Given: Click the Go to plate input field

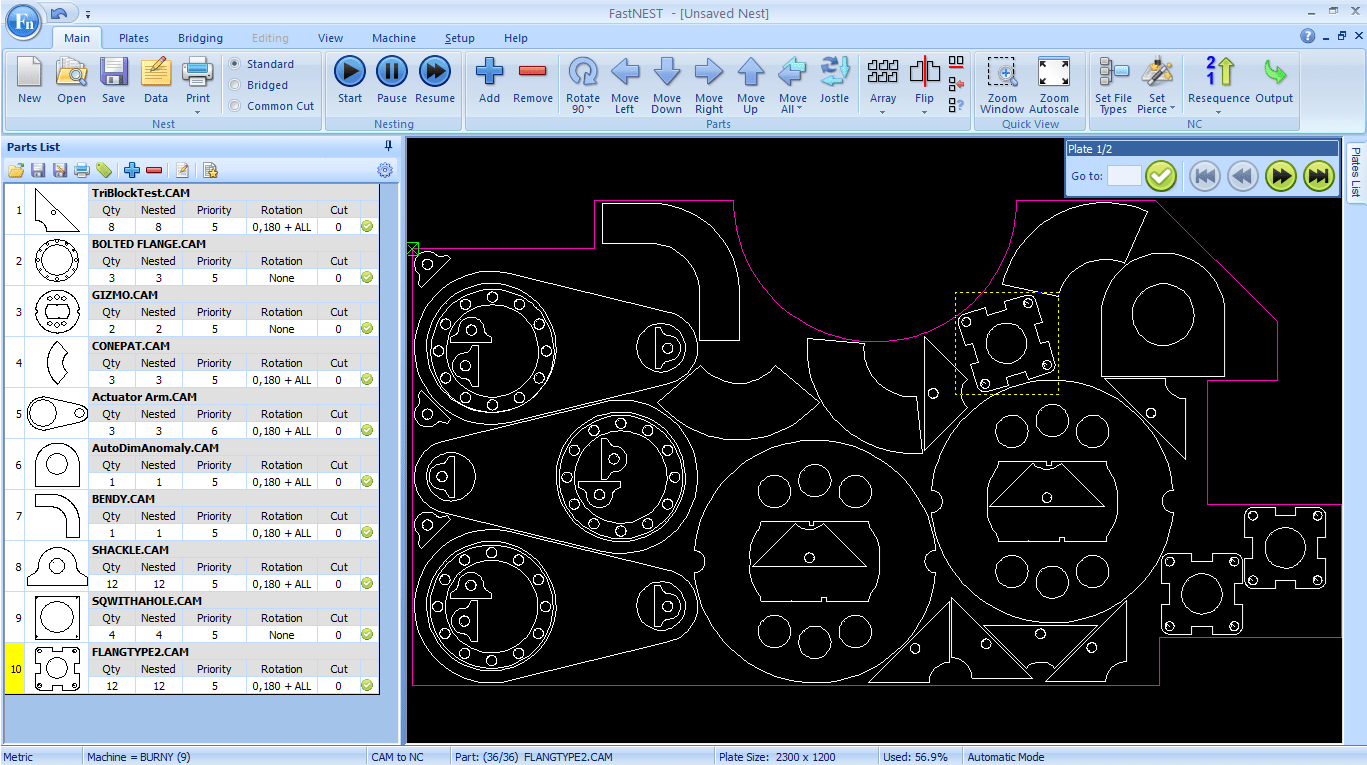Looking at the screenshot, I should click(1125, 176).
